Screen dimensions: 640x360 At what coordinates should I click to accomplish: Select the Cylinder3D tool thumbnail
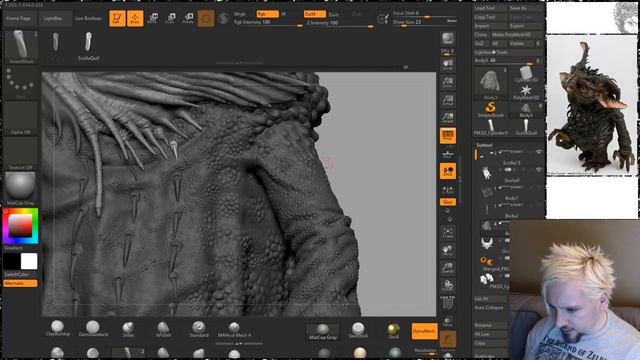pyautogui.click(x=526, y=74)
